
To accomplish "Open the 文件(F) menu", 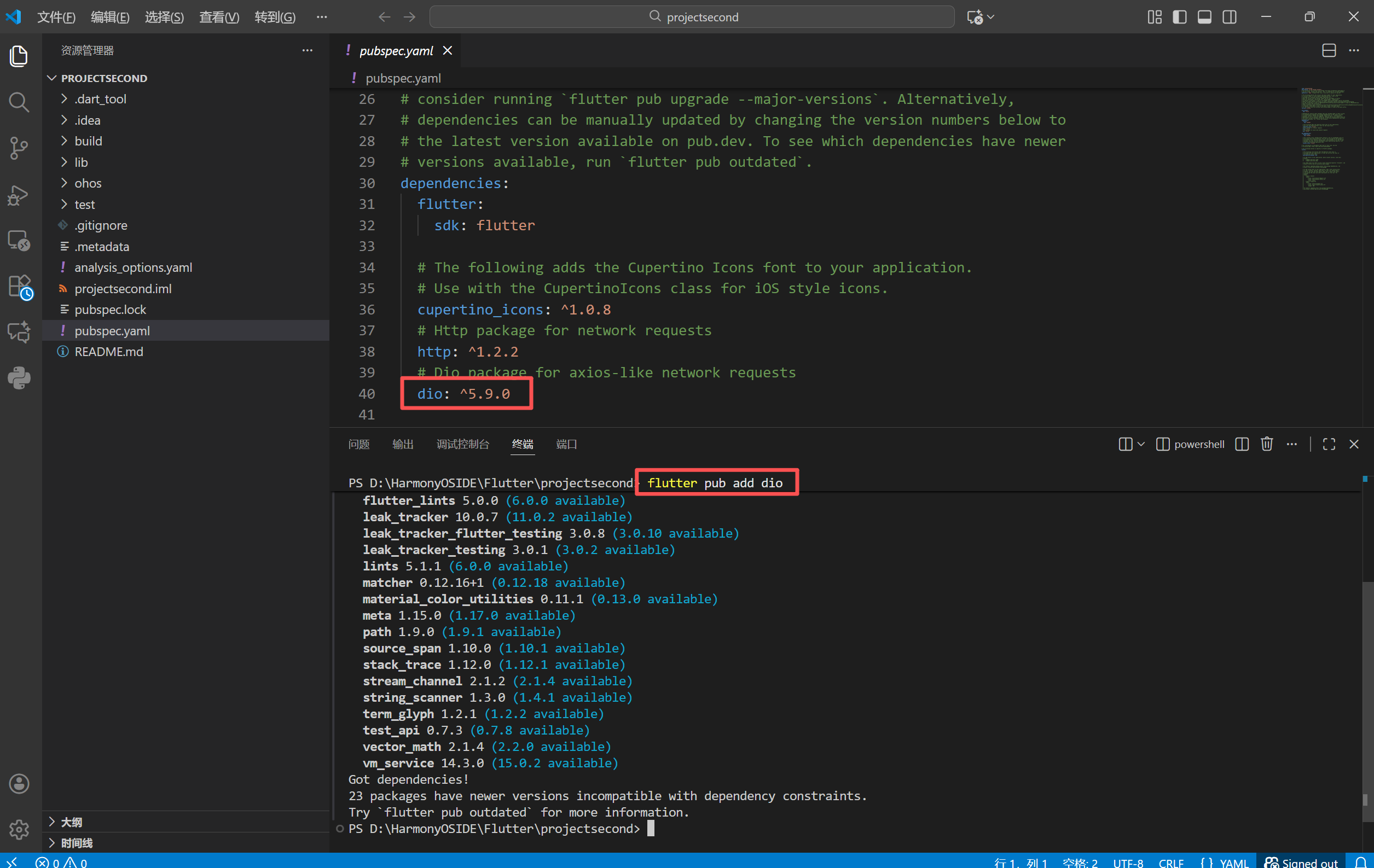I will pyautogui.click(x=56, y=17).
